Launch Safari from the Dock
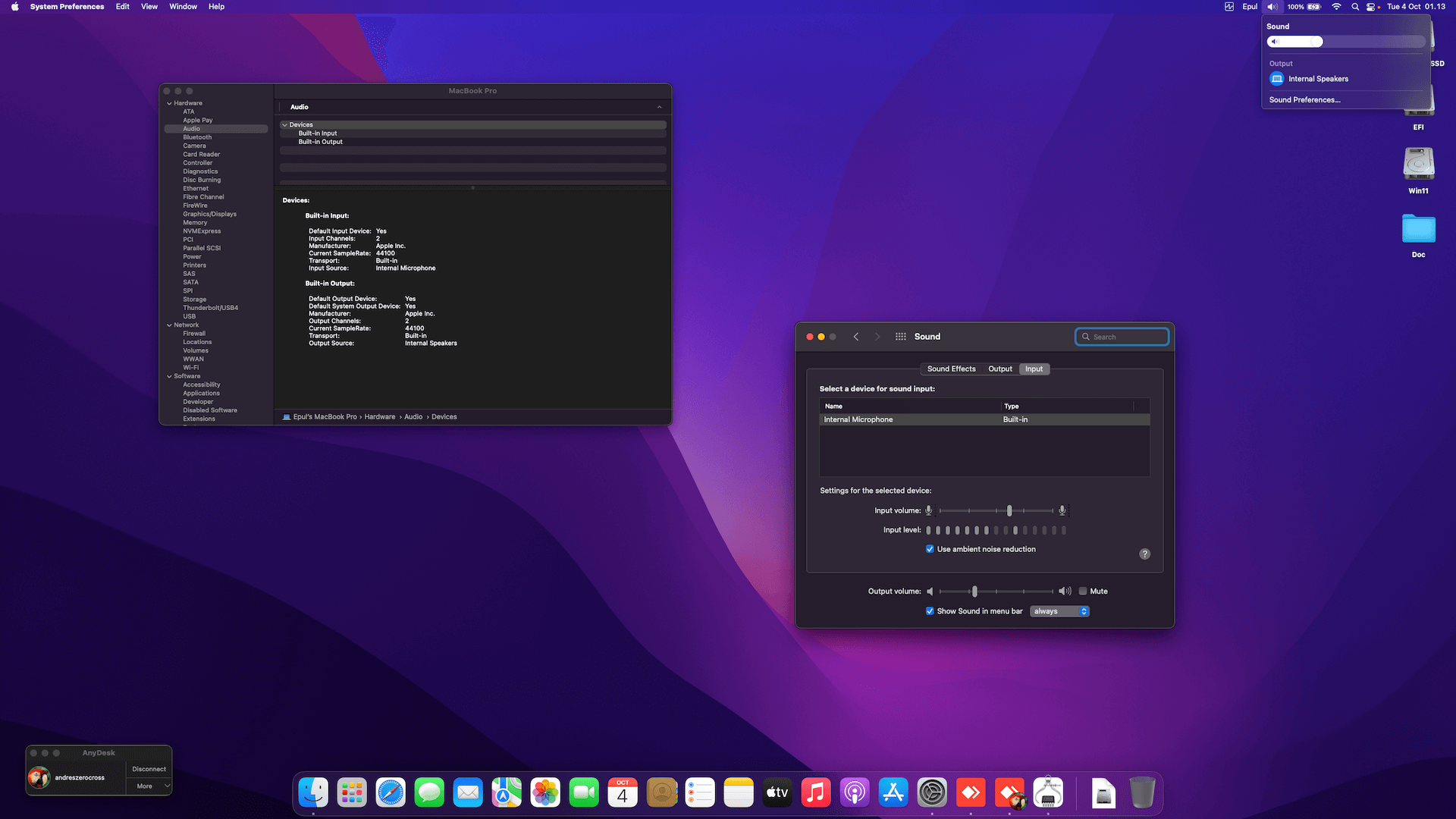The width and height of the screenshot is (1456, 819). (391, 792)
